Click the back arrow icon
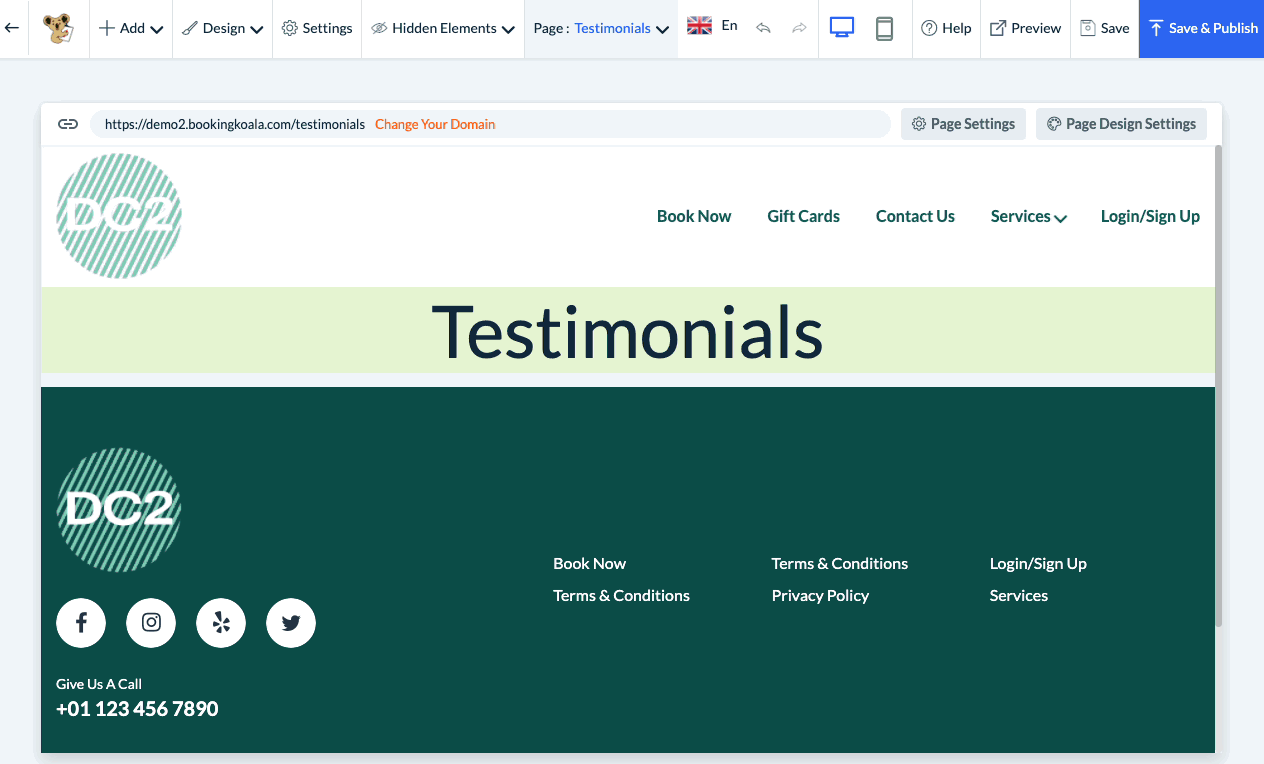The height and width of the screenshot is (764, 1264). 12,28
